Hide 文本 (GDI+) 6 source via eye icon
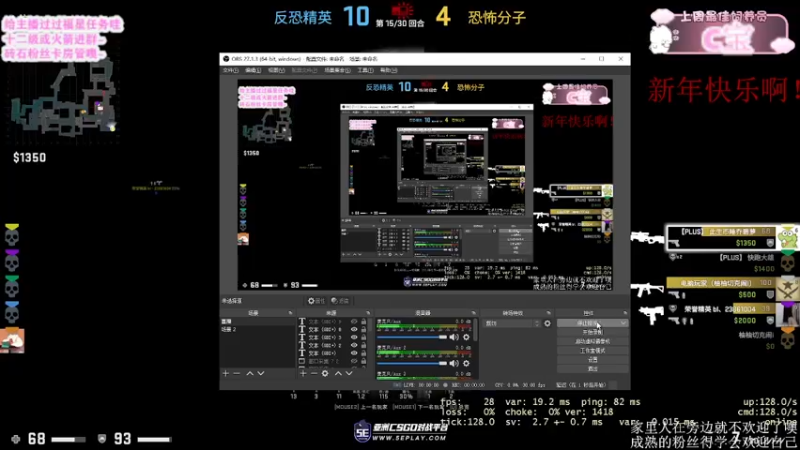This screenshot has height=450, width=800. 354,330
